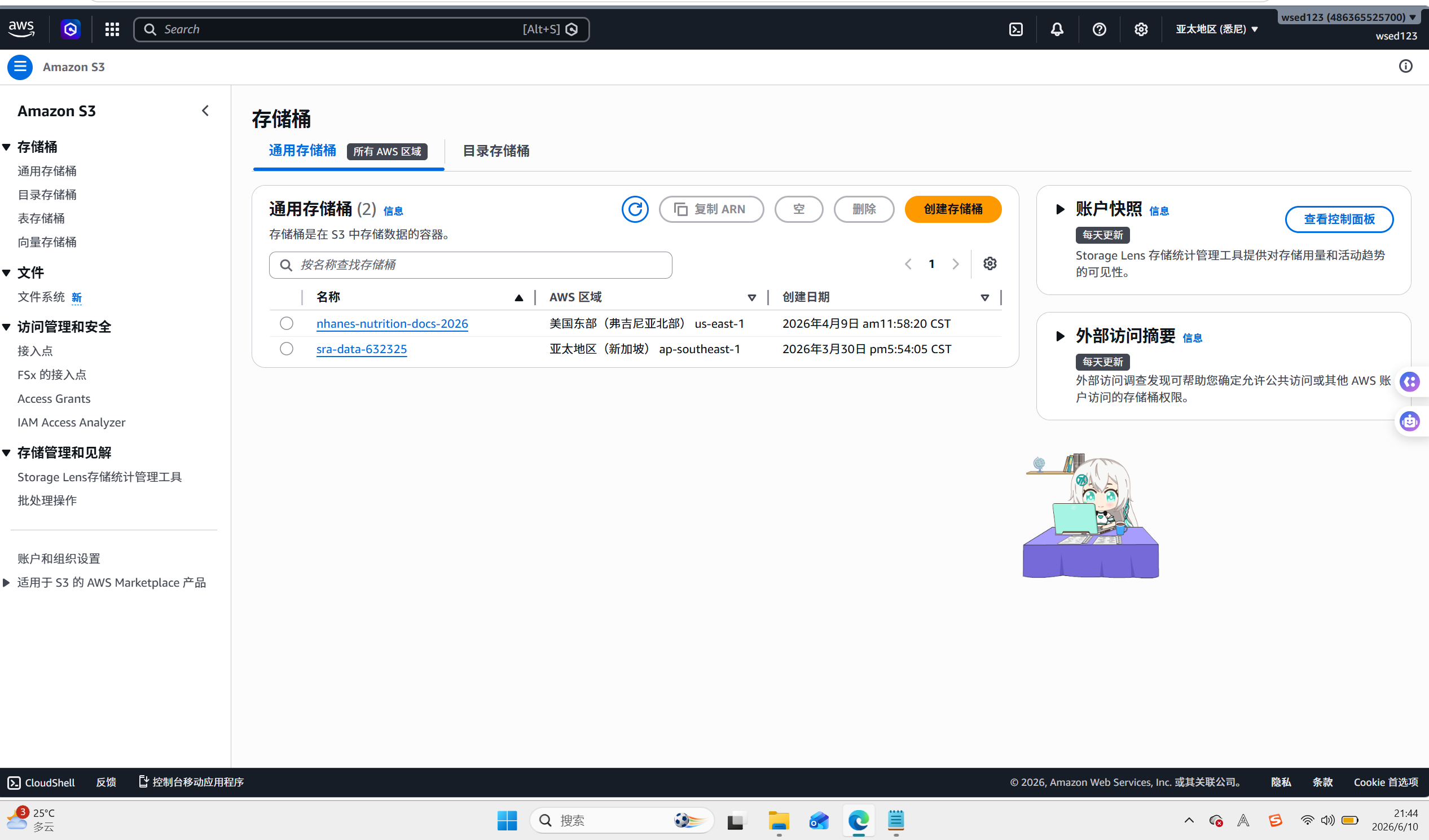Open 向量存储桶 in the sidebar
The image size is (1429, 840).
click(x=47, y=242)
